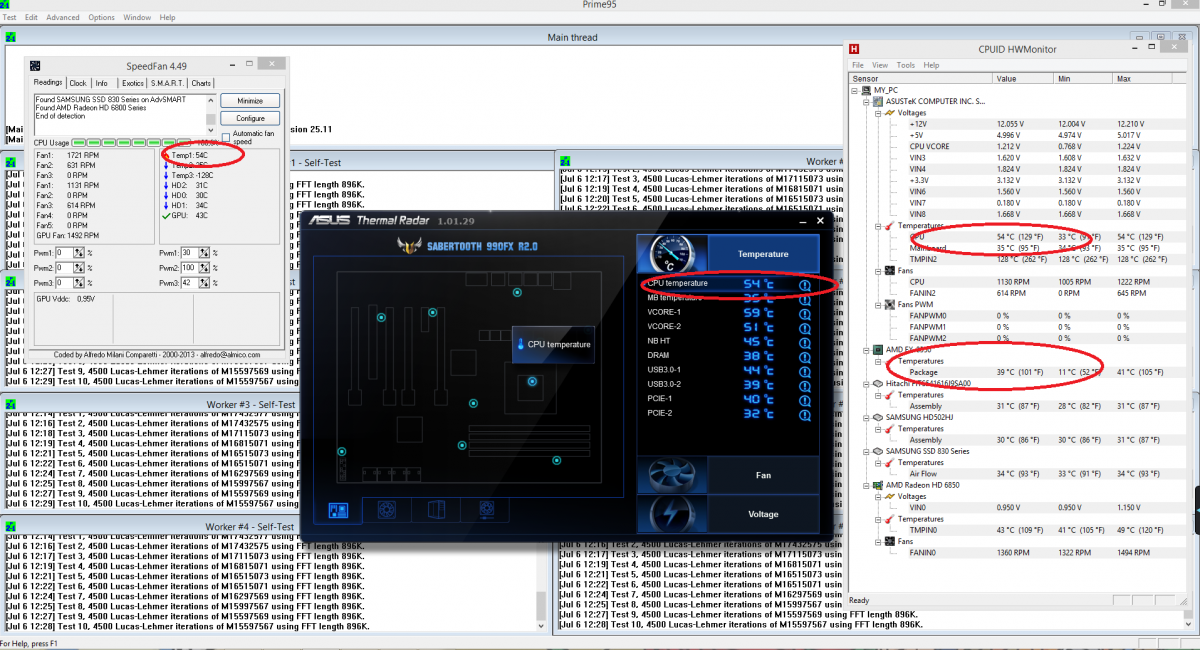Viewport: 1200px width, 650px height.
Task: Open USB3.0-1 info icon in Thermal Radar
Action: 805,370
